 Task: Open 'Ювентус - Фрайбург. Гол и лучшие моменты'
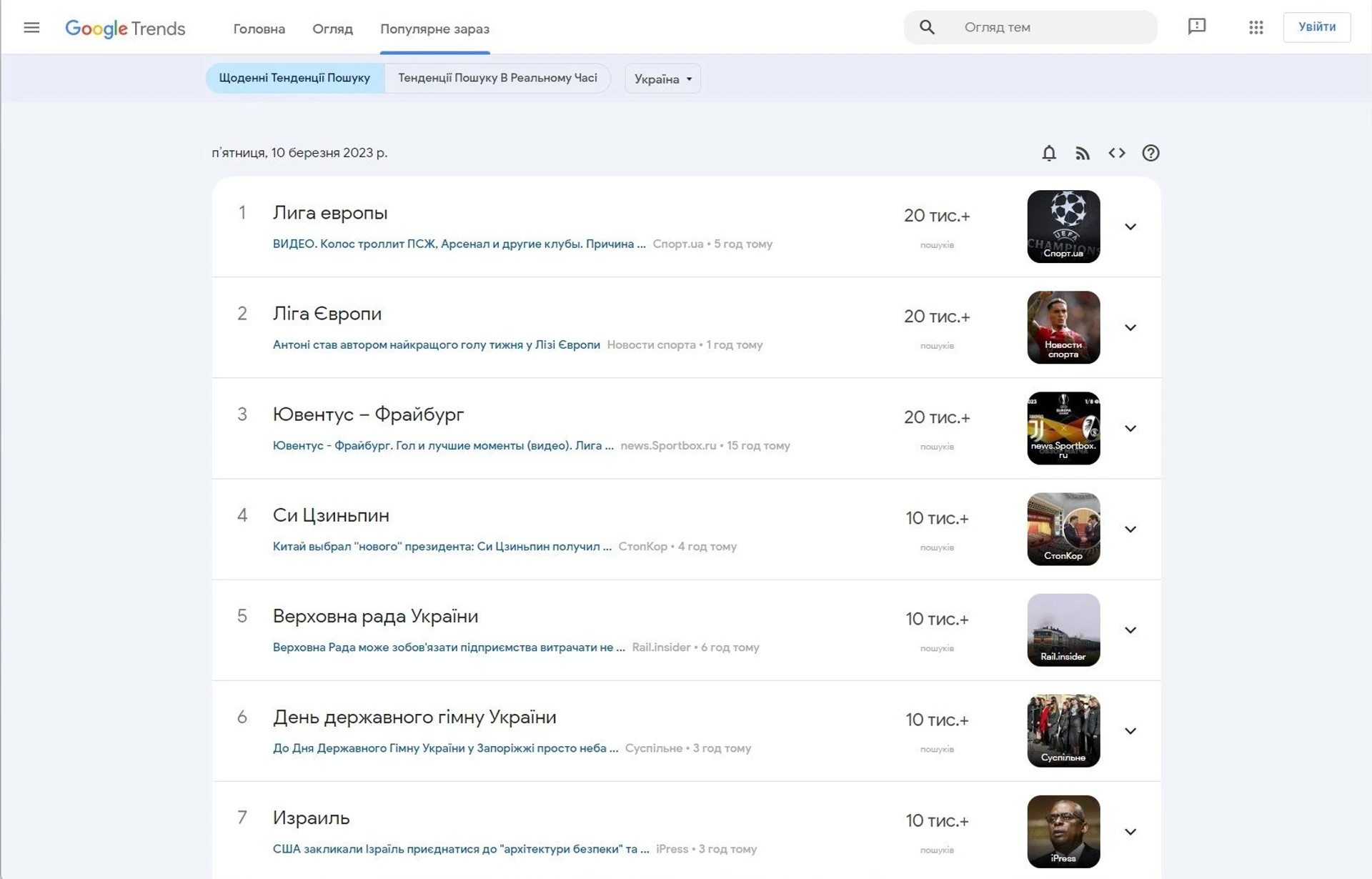click(x=443, y=445)
